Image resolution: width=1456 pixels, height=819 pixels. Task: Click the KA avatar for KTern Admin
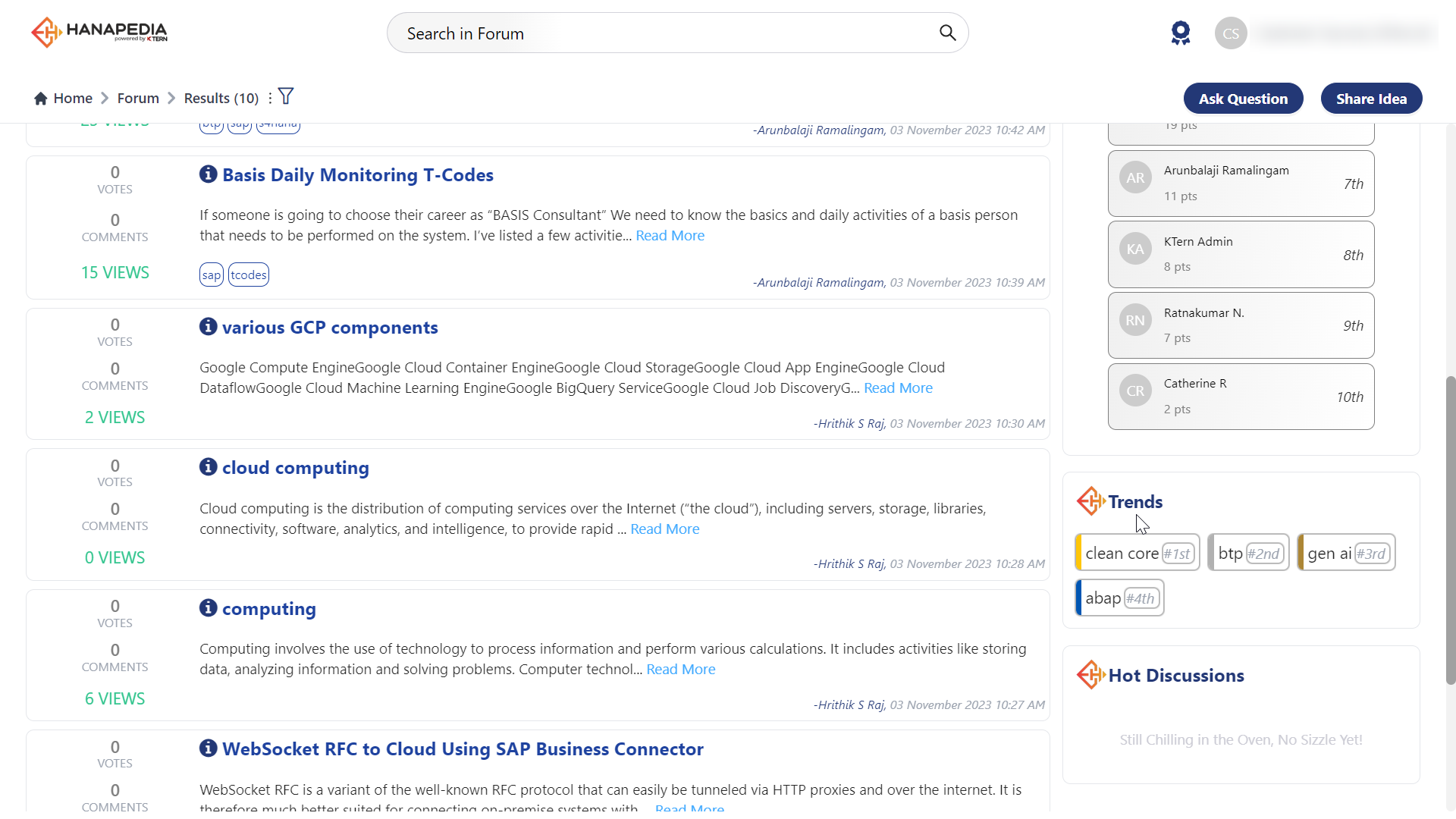click(1135, 249)
